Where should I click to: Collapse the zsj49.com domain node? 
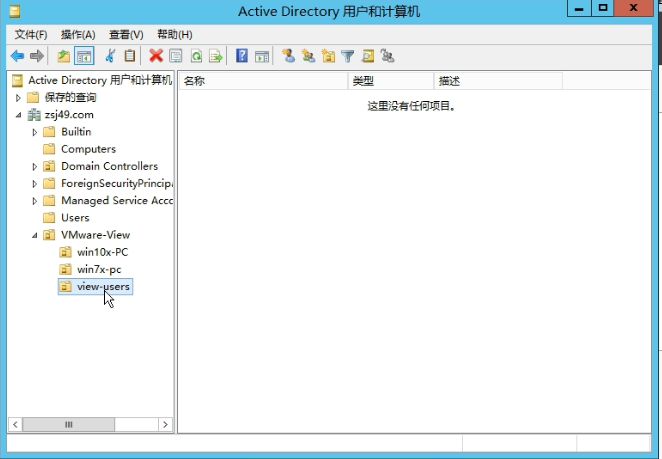pyautogui.click(x=18, y=115)
